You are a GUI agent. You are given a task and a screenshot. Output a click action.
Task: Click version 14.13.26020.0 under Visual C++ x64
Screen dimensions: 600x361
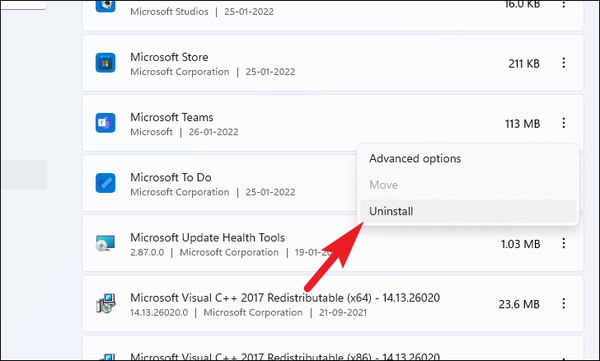pos(159,312)
